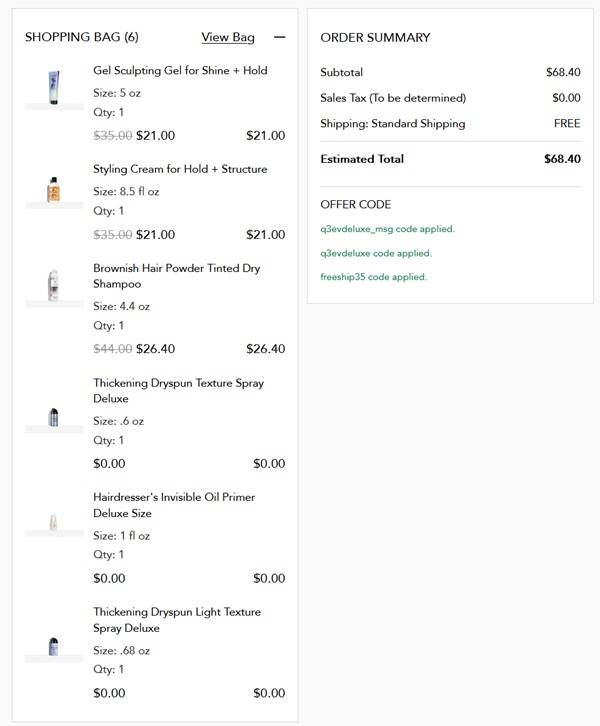The width and height of the screenshot is (600, 726).
Task: Open Hairdresser's Invisible Oil Primer Deluxe Size
Action: pos(174,505)
